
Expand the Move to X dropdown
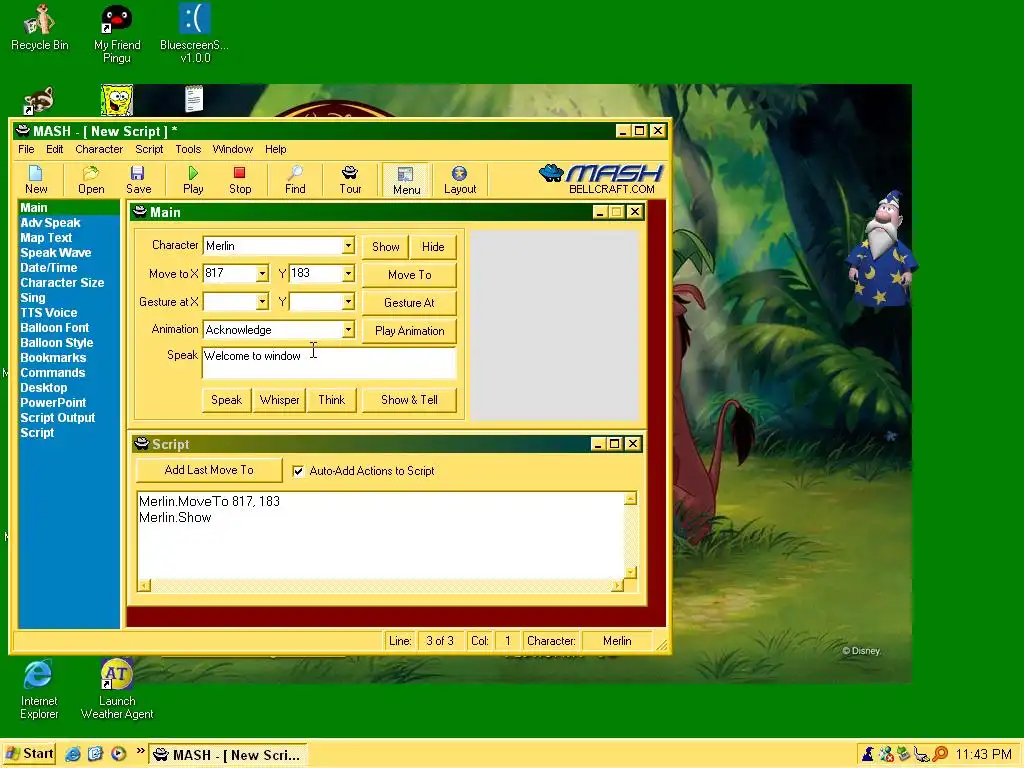[262, 274]
